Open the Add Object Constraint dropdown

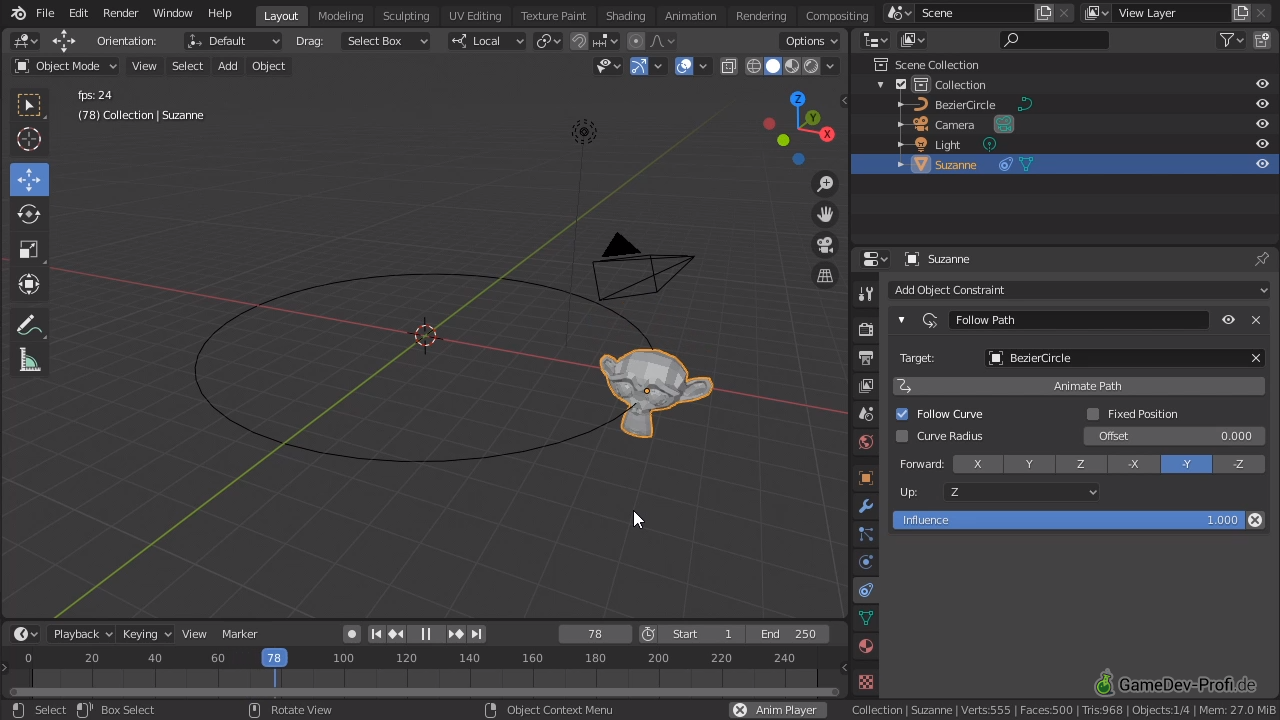(x=1079, y=290)
